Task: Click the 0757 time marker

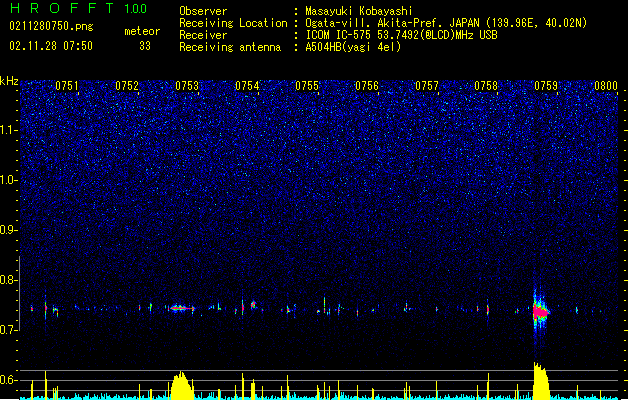Action: (x=427, y=85)
